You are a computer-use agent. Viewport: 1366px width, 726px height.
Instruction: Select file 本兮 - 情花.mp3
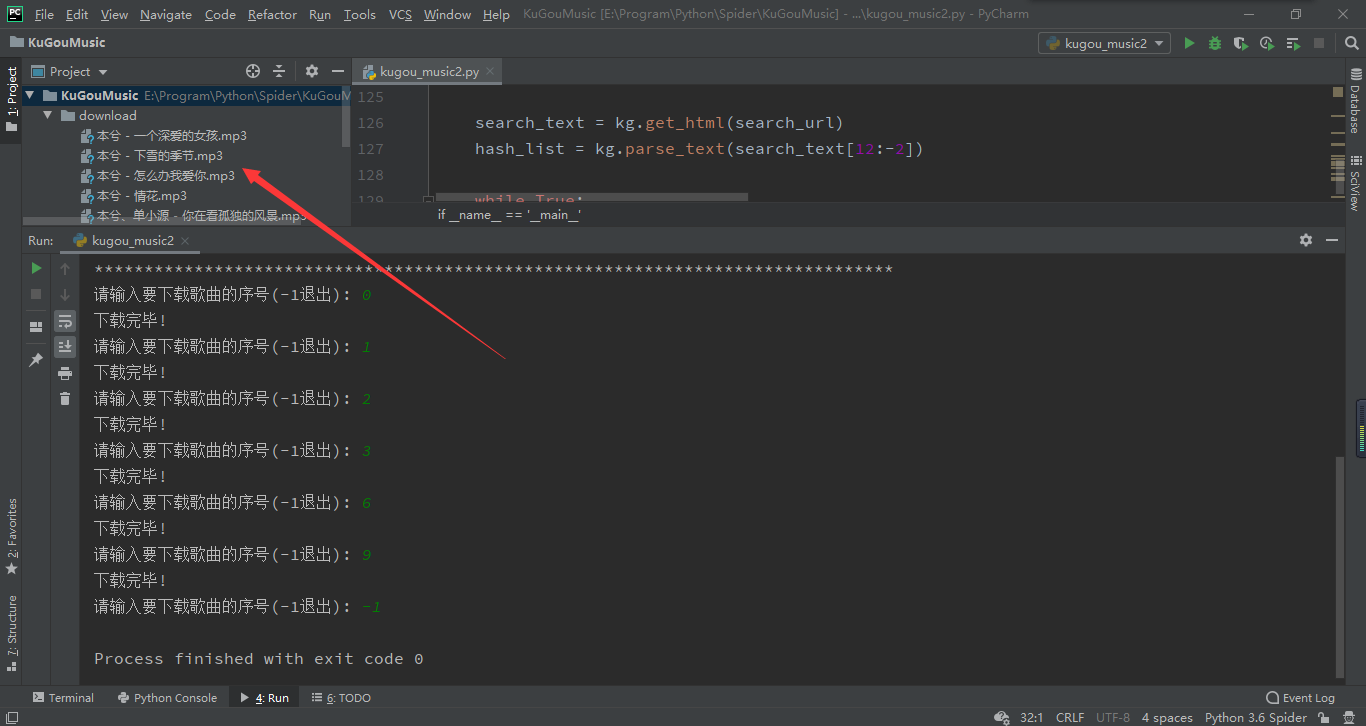point(134,196)
